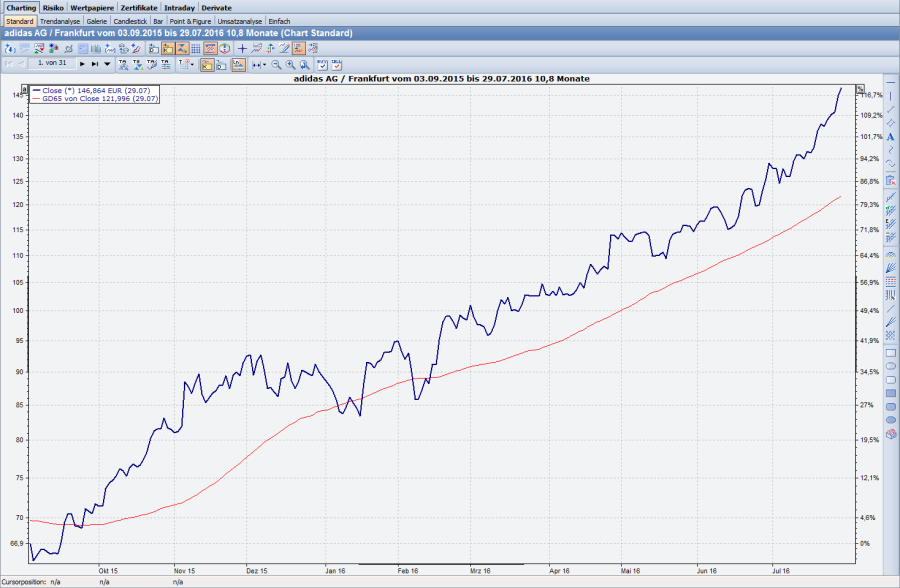Click the zoom out magnifier icon
Screen dimensions: 900x588
pyautogui.click(x=276, y=64)
